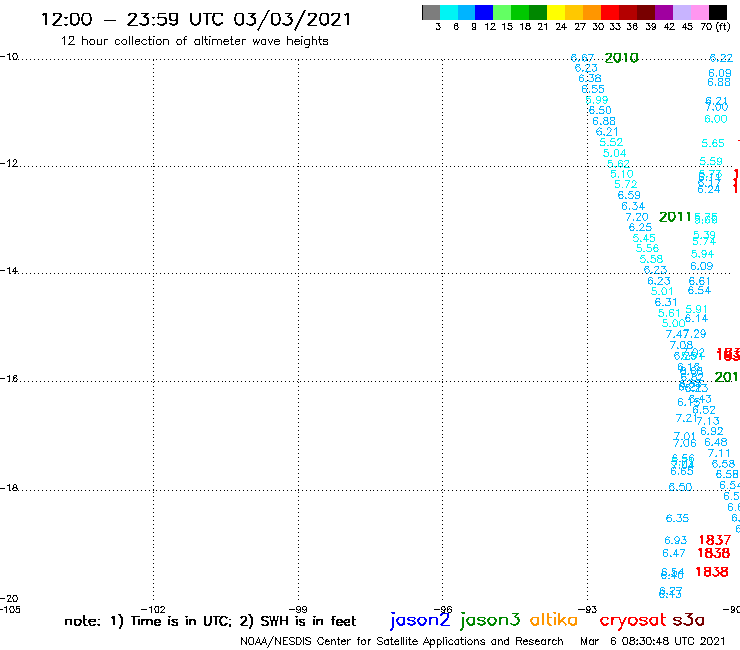This screenshot has width=740, height=650.
Task: Click the '12 hour collection of altimeter wave heights' subtitle
Action: tap(194, 41)
